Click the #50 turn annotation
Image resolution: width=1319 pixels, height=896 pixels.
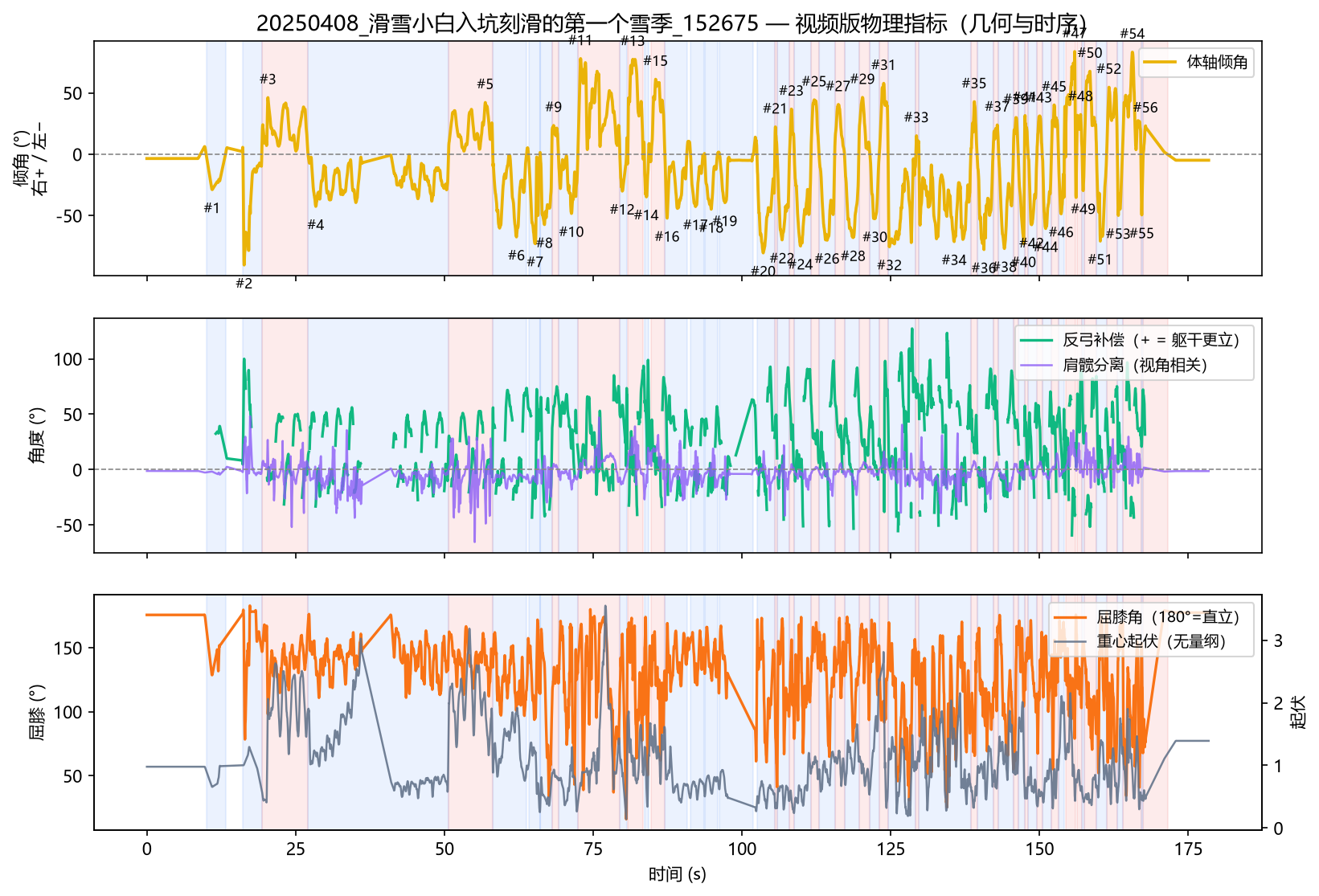(1090, 53)
